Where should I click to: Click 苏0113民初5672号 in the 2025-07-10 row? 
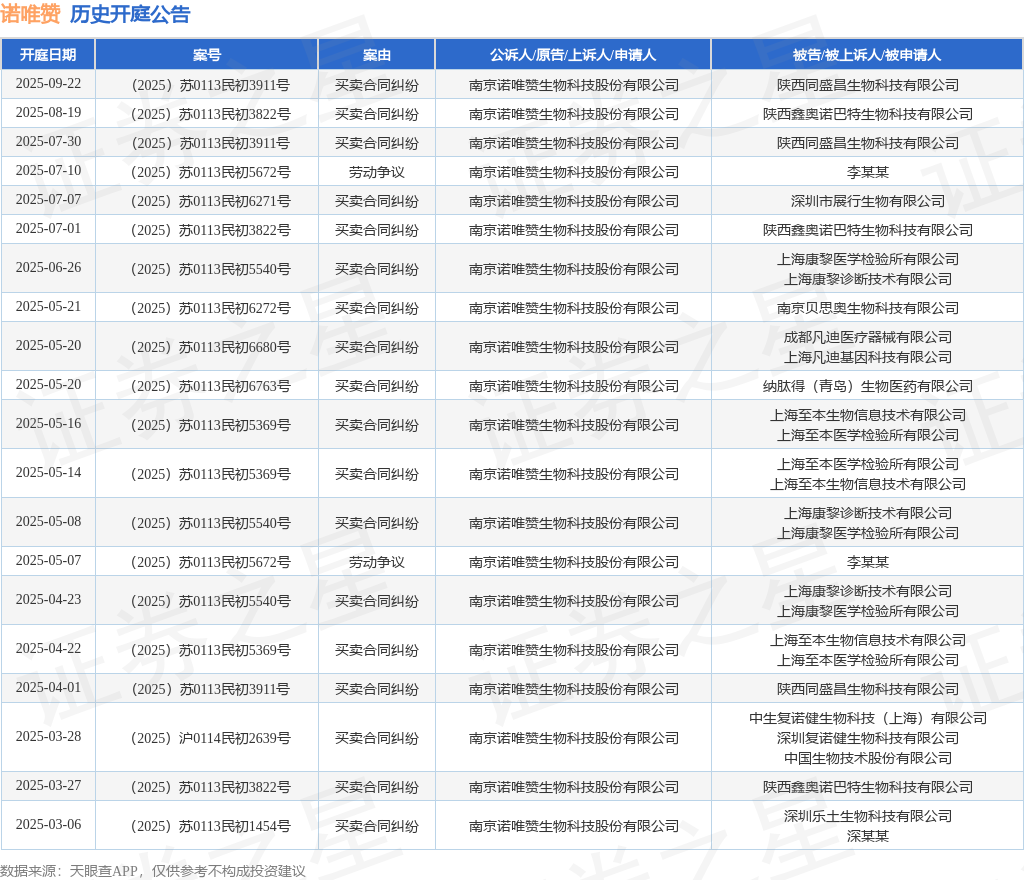[234, 172]
